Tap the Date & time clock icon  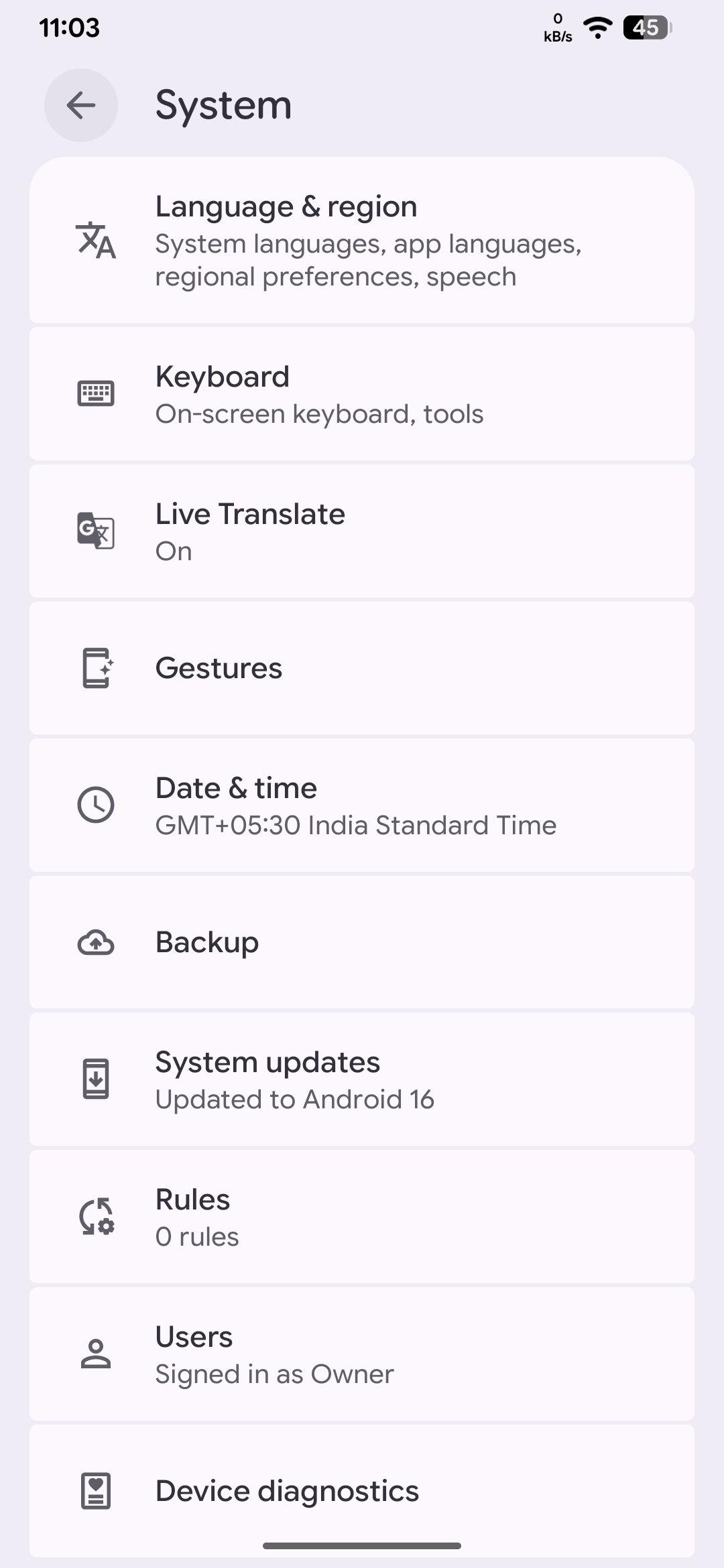pos(96,805)
